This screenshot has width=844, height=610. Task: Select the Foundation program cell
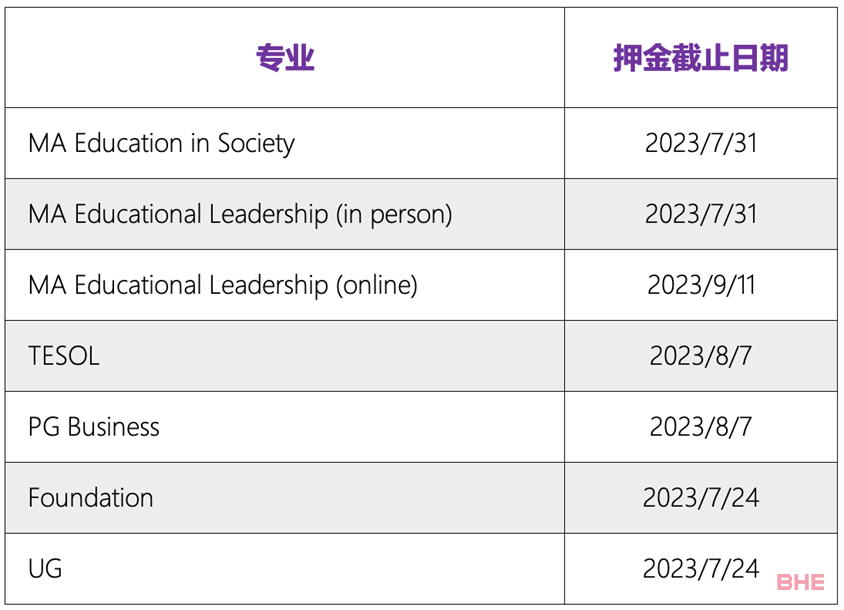click(x=91, y=498)
